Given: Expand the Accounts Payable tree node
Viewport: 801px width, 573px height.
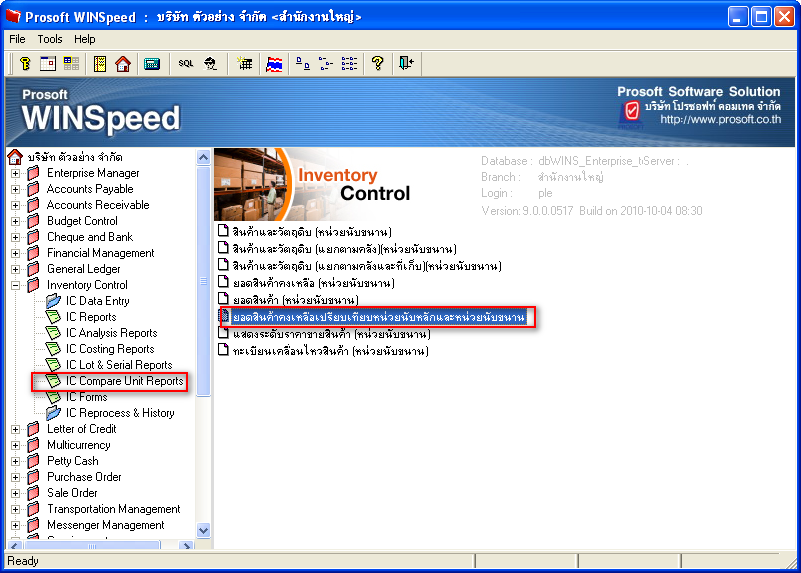Looking at the screenshot, I should coord(15,189).
